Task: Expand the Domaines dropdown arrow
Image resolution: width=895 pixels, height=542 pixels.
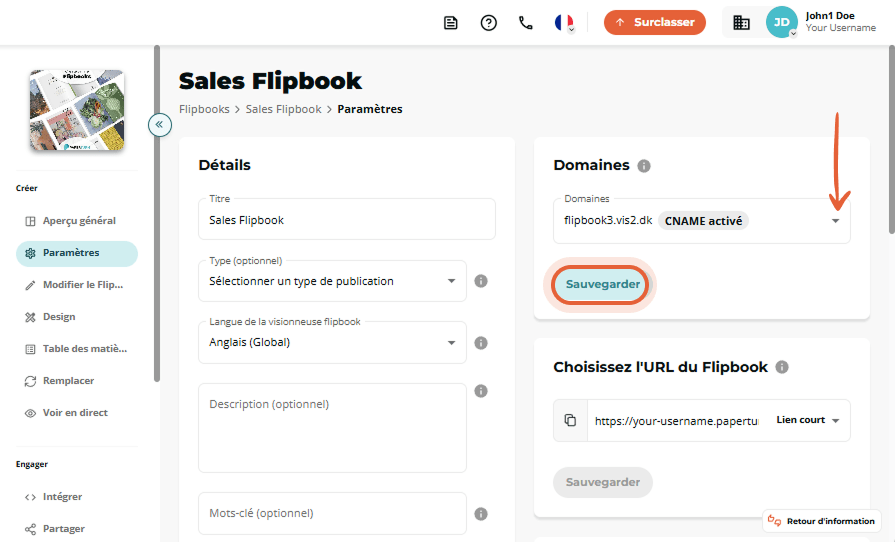Action: click(x=836, y=221)
